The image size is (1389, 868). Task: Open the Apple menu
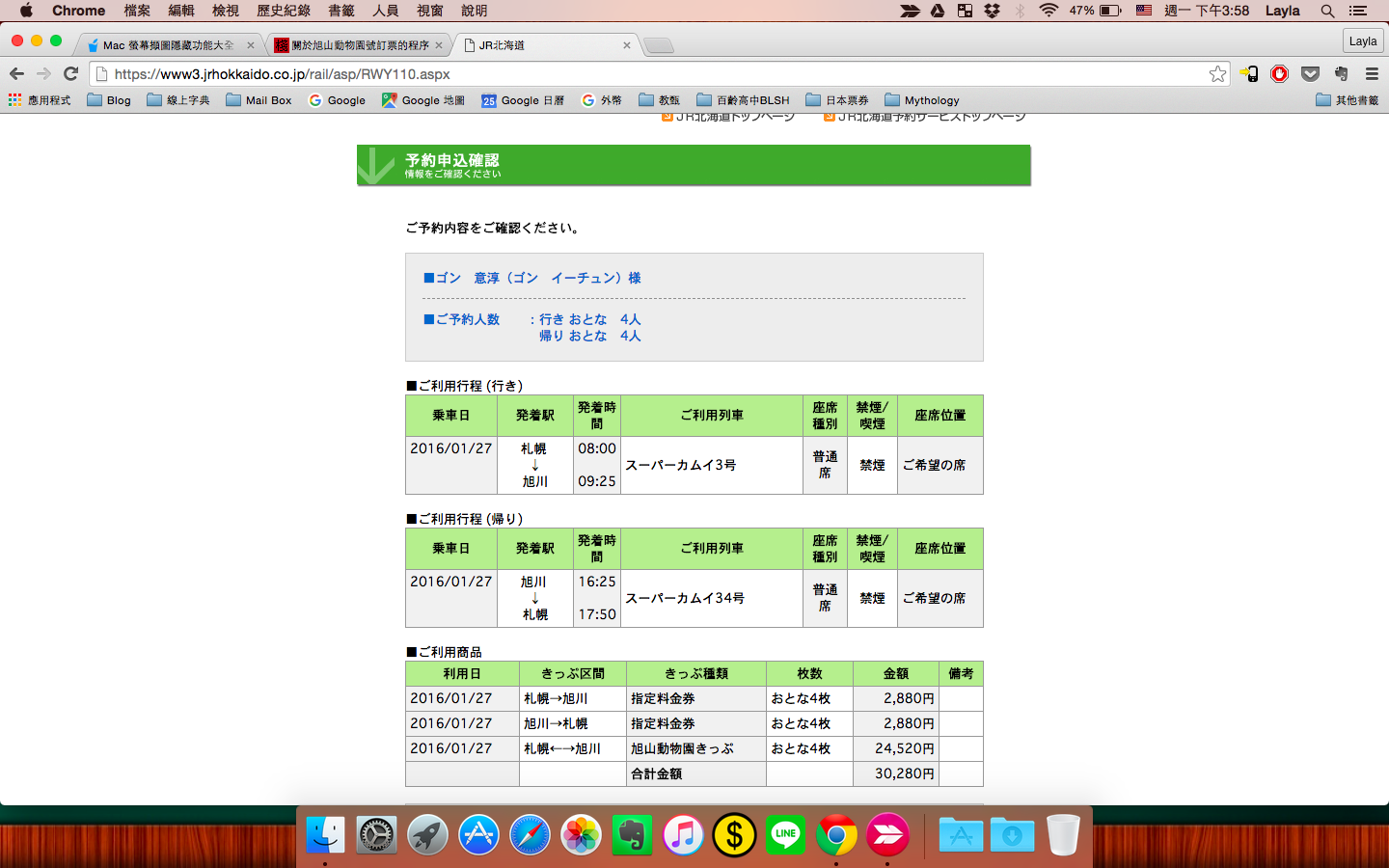coord(26,11)
